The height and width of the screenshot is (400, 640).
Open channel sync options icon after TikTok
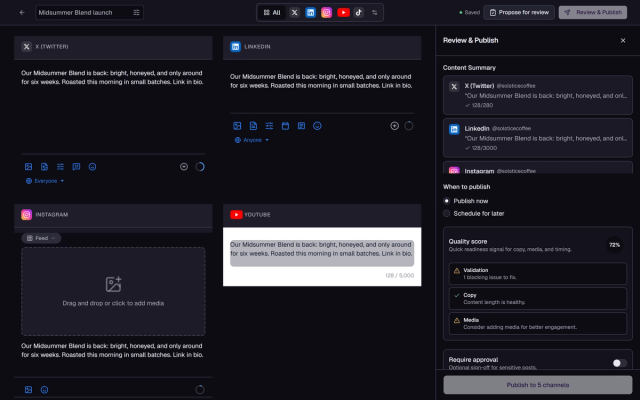pyautogui.click(x=374, y=13)
